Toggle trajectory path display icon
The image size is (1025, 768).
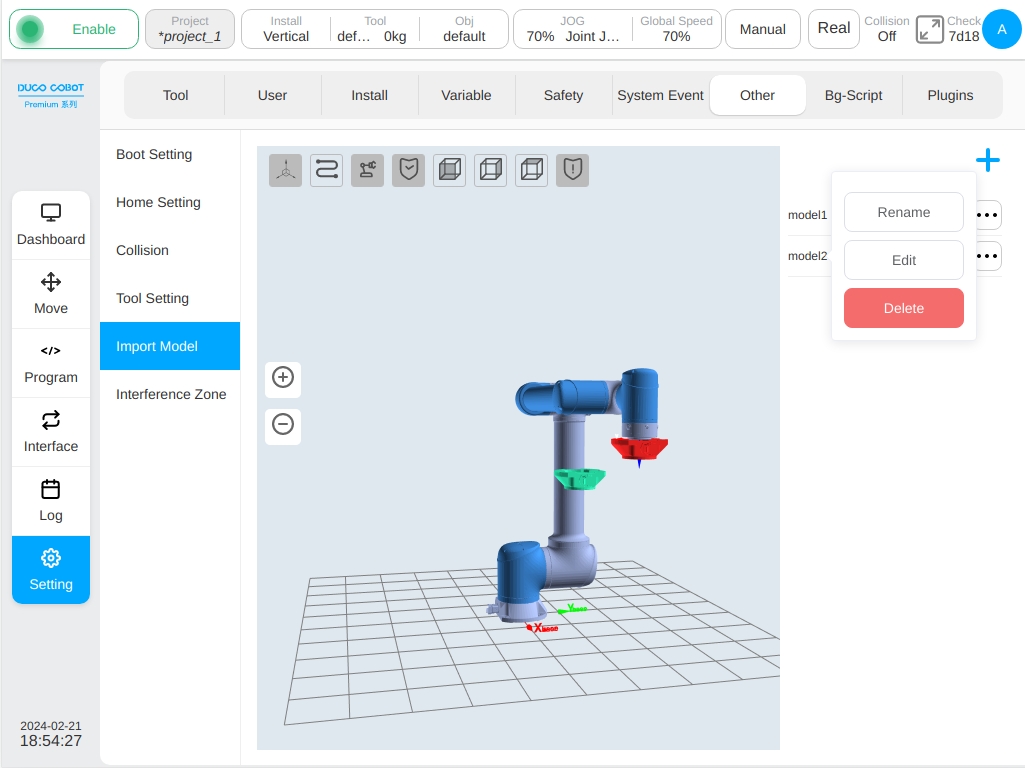pos(326,171)
